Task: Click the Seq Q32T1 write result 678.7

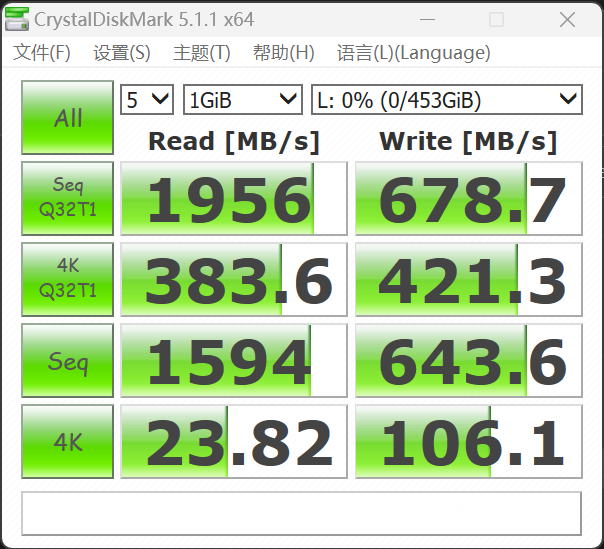Action: [x=469, y=198]
